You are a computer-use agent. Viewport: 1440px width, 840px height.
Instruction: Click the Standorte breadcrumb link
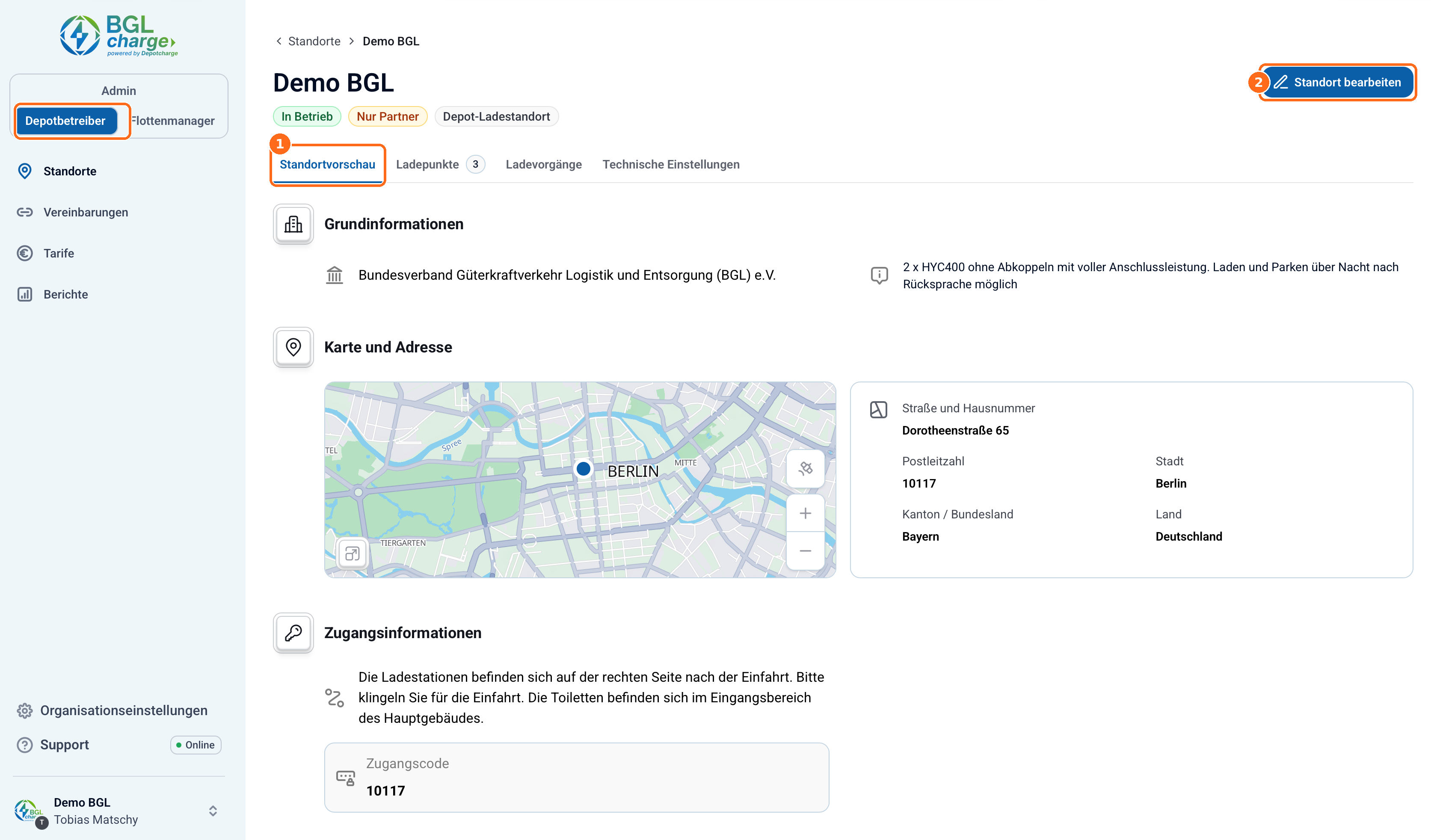314,41
